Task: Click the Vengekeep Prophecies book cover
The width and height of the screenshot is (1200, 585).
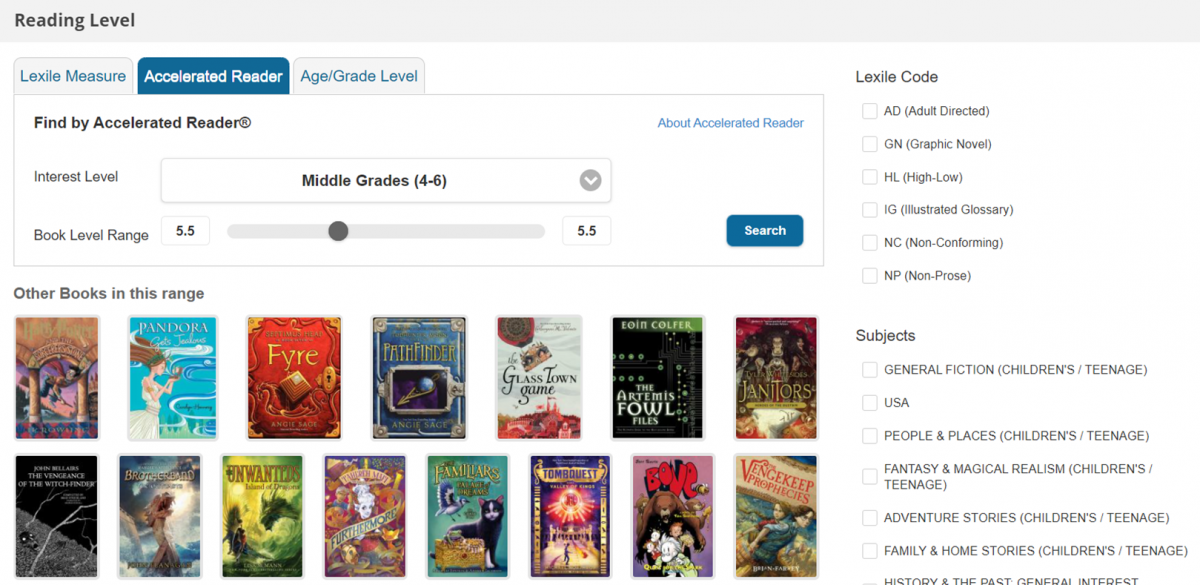Action: click(x=776, y=516)
